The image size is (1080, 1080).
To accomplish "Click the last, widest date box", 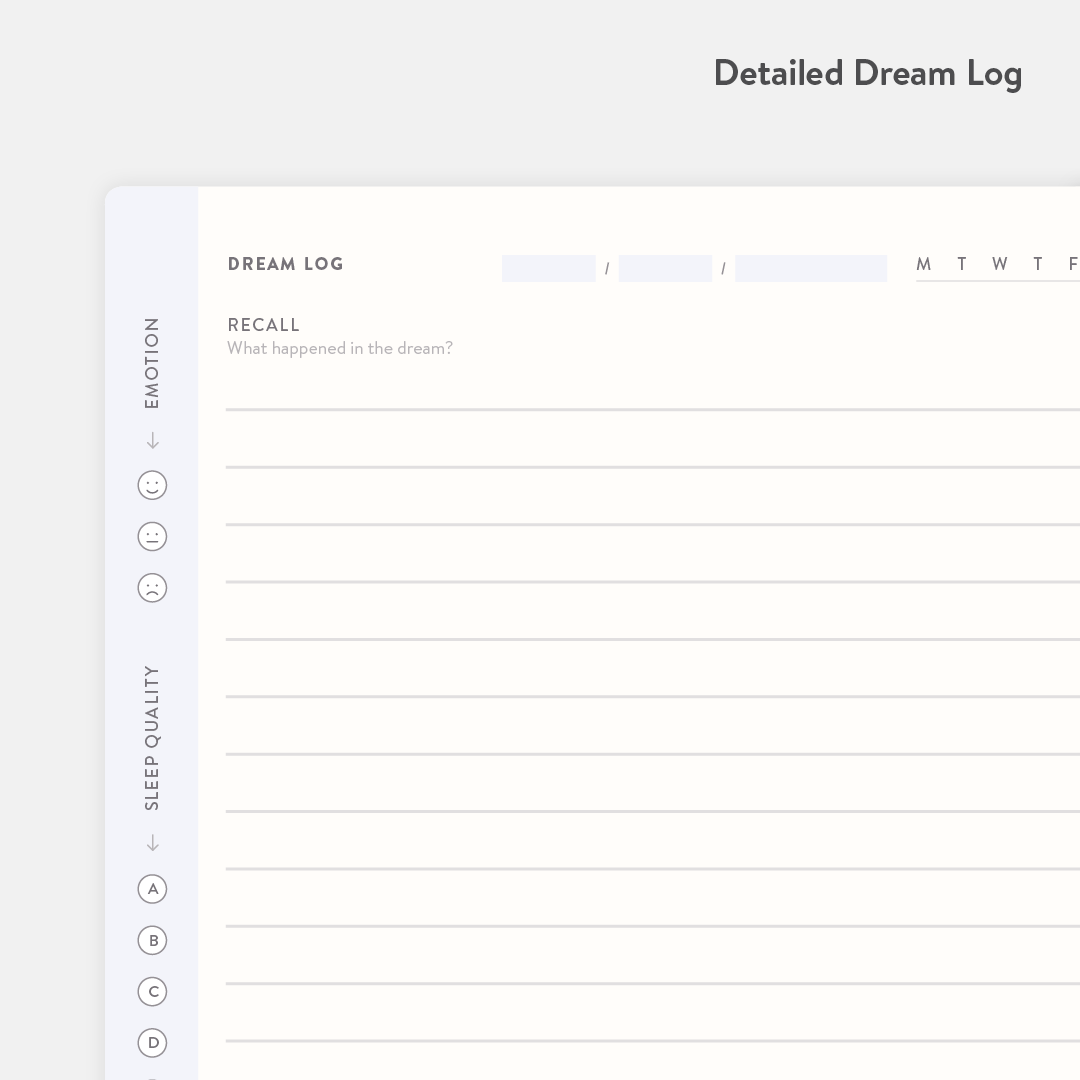I will click(810, 268).
